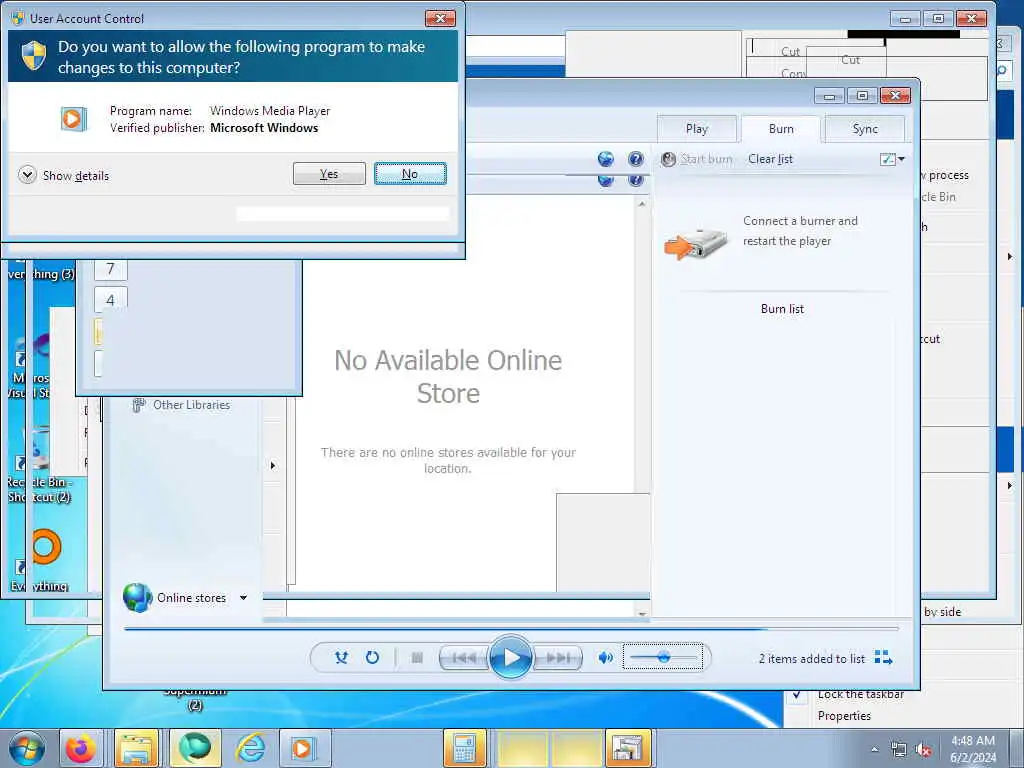Turn on shuffle in Media Player

(341, 658)
